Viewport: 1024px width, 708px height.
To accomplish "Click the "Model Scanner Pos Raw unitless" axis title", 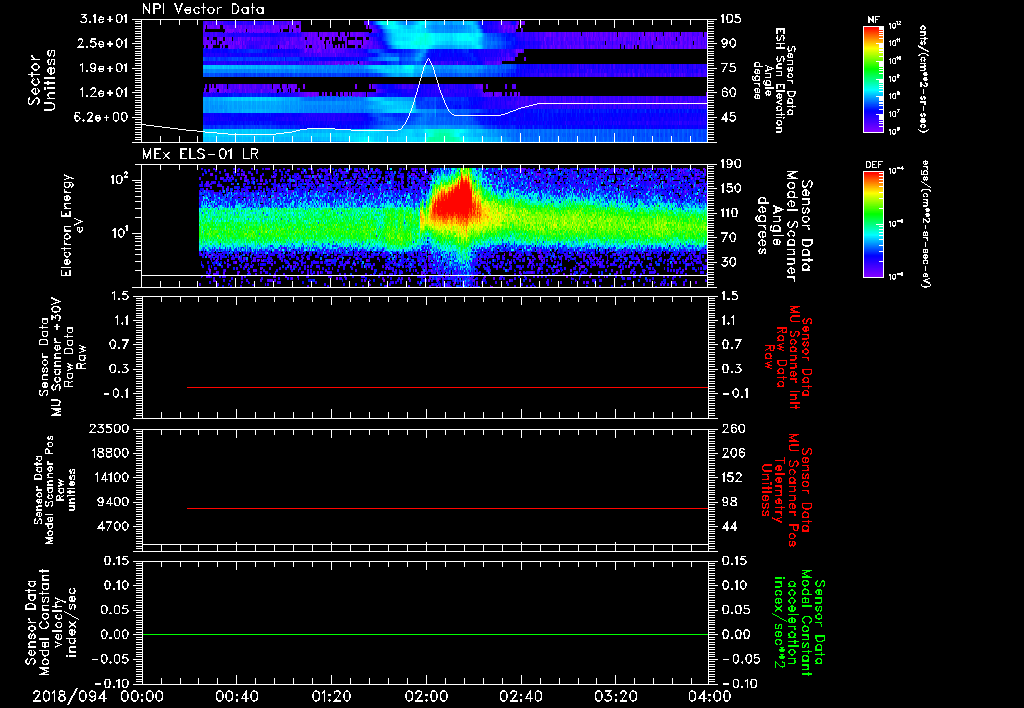I will click(55, 490).
